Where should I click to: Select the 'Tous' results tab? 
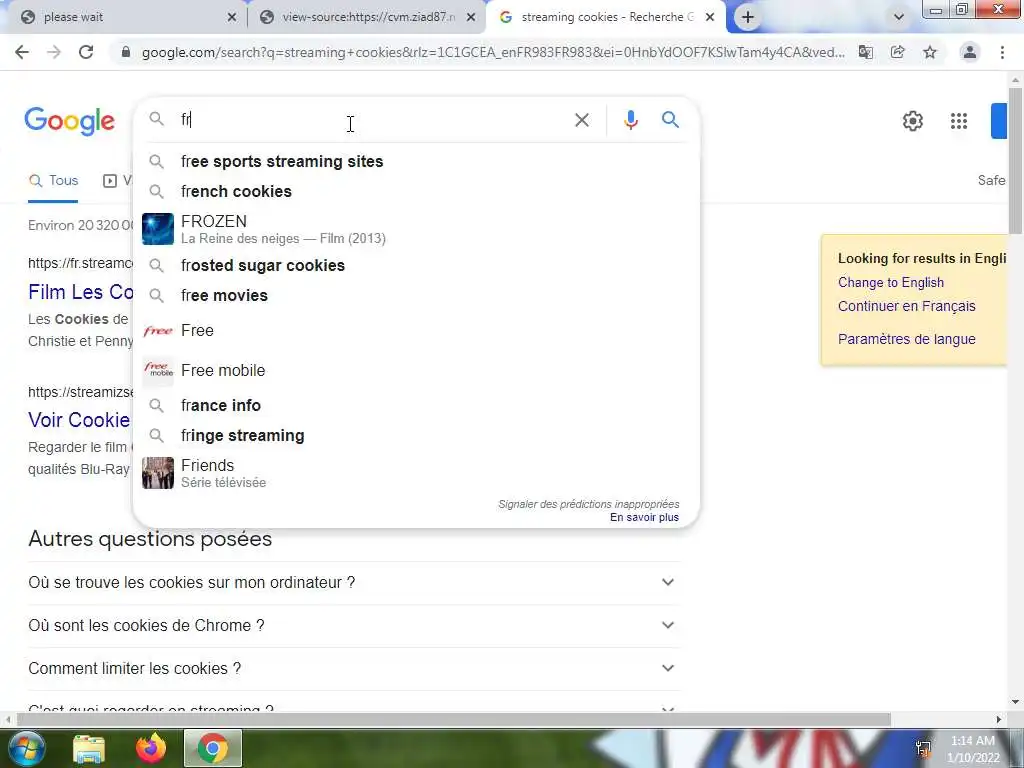[53, 180]
